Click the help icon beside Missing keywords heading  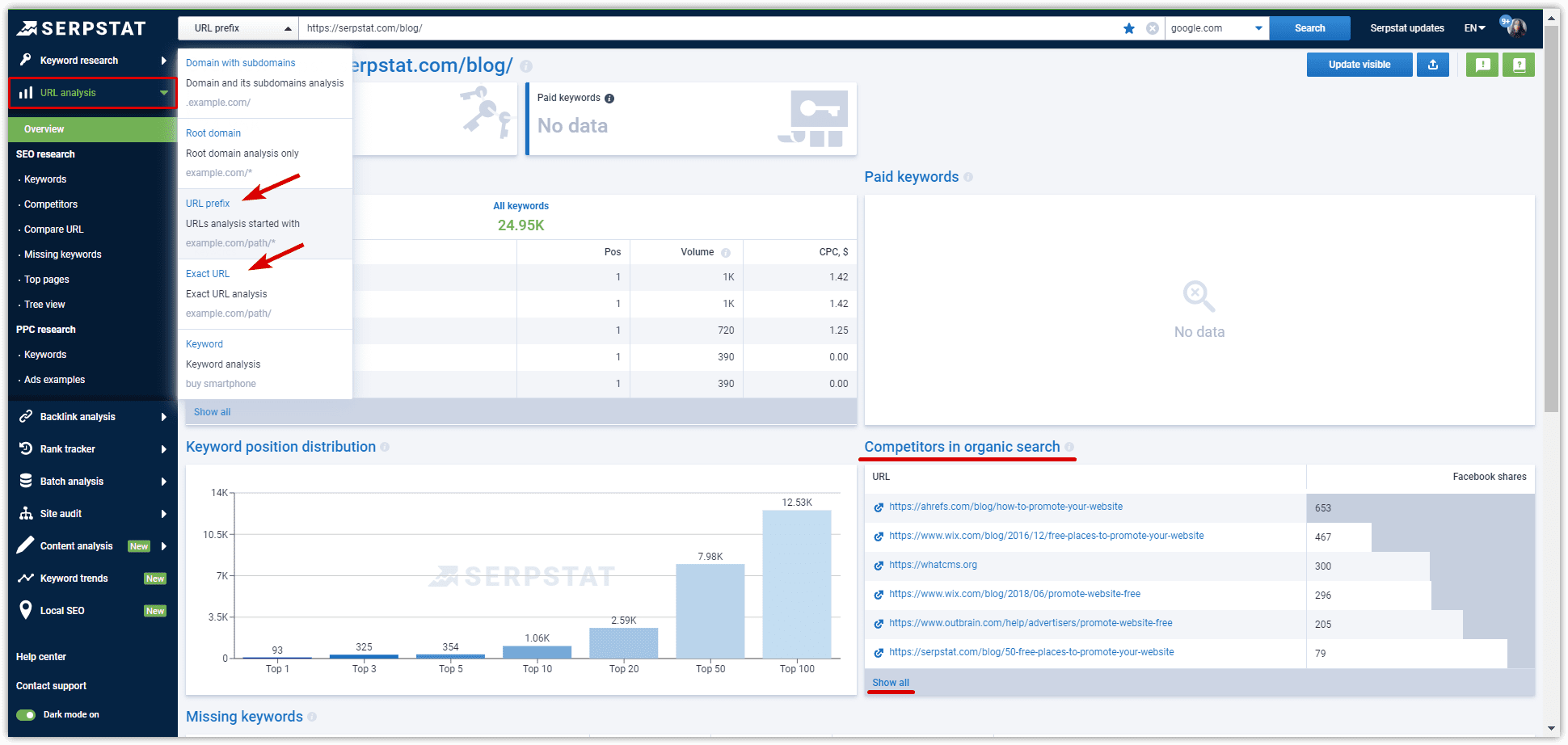coord(312,717)
